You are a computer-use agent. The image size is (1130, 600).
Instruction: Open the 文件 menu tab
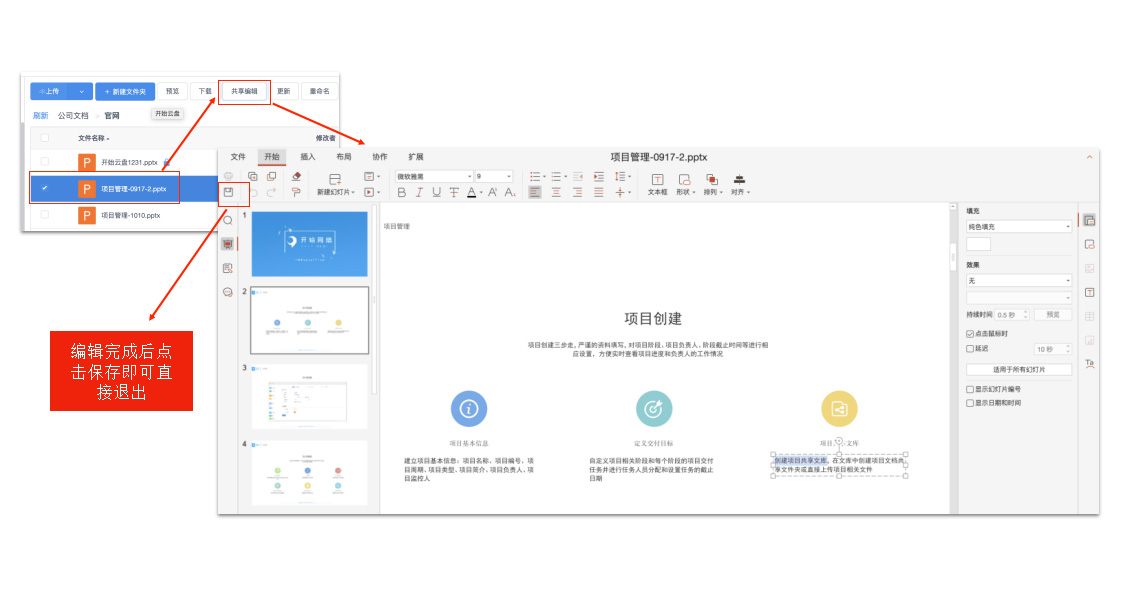(238, 157)
